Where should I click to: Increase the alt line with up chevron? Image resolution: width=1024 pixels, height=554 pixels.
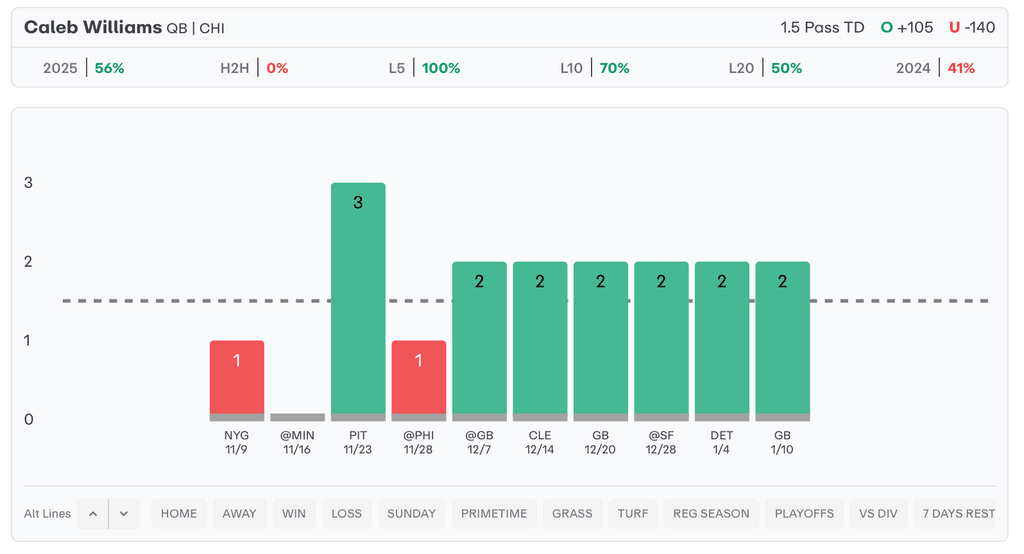click(92, 514)
